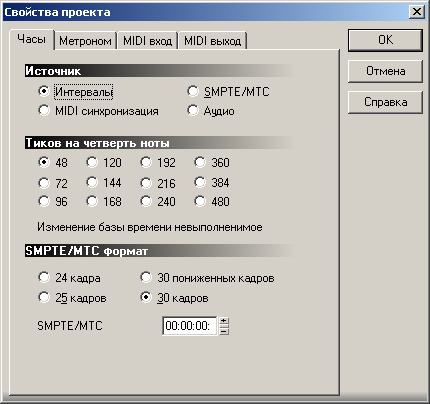Decrease SMPTE/MTC time with down stepper
The width and height of the screenshot is (430, 404).
coord(224,330)
